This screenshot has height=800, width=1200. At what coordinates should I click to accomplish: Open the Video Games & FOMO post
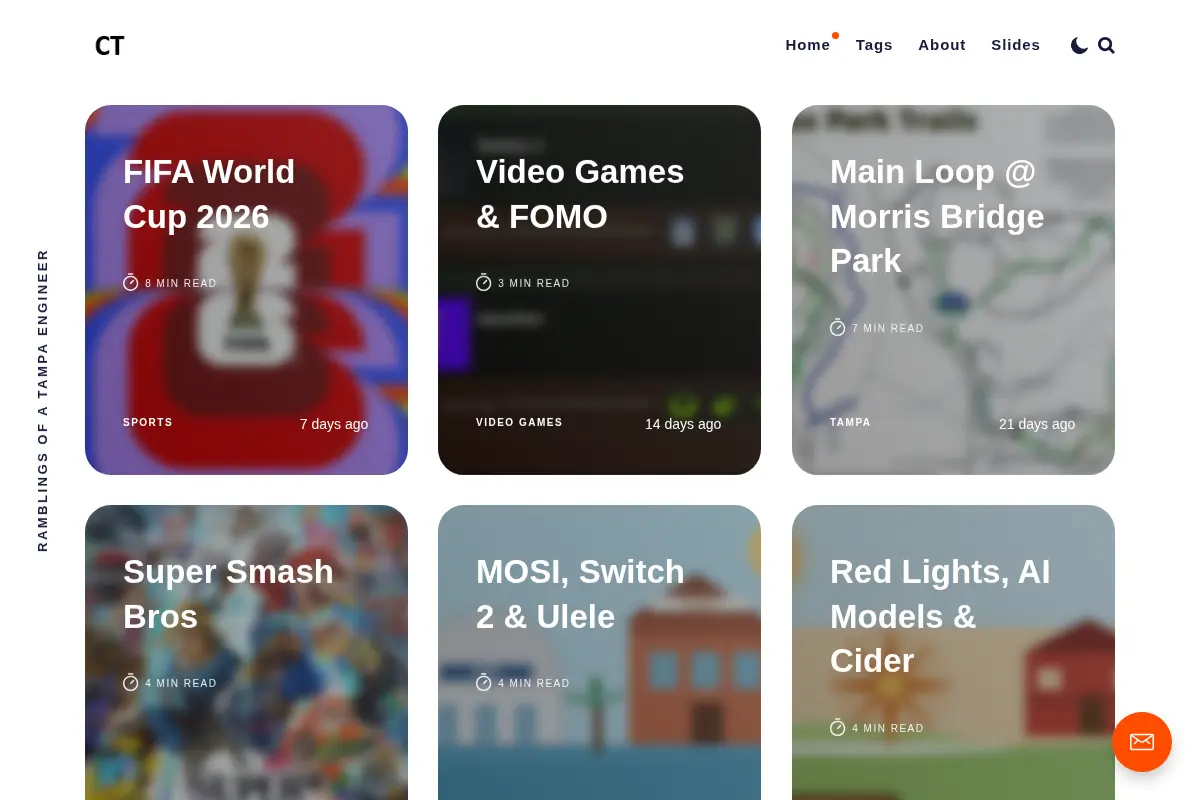[x=580, y=194]
